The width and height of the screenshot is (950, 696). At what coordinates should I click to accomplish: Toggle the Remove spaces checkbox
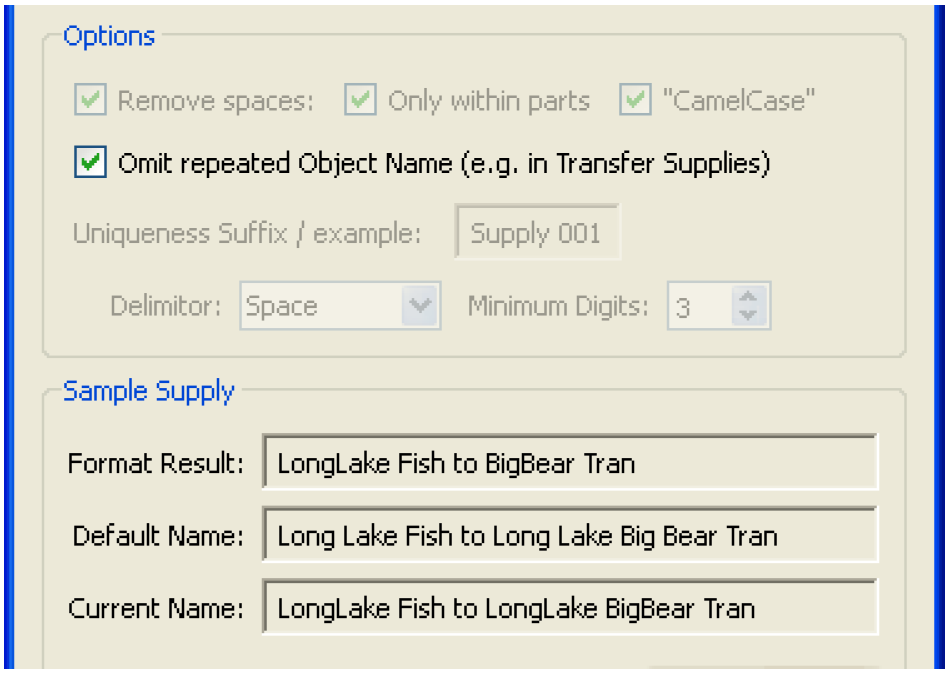point(89,101)
